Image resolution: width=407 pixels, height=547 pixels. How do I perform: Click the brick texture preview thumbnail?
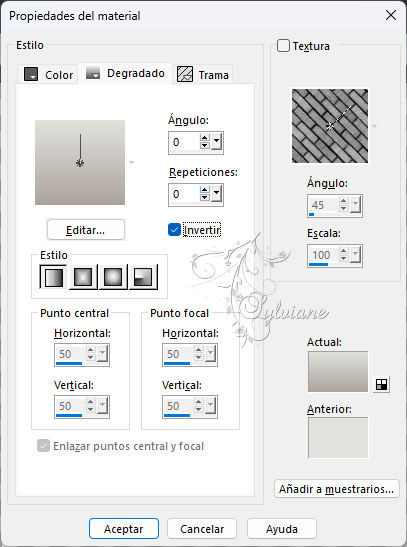tap(330, 126)
